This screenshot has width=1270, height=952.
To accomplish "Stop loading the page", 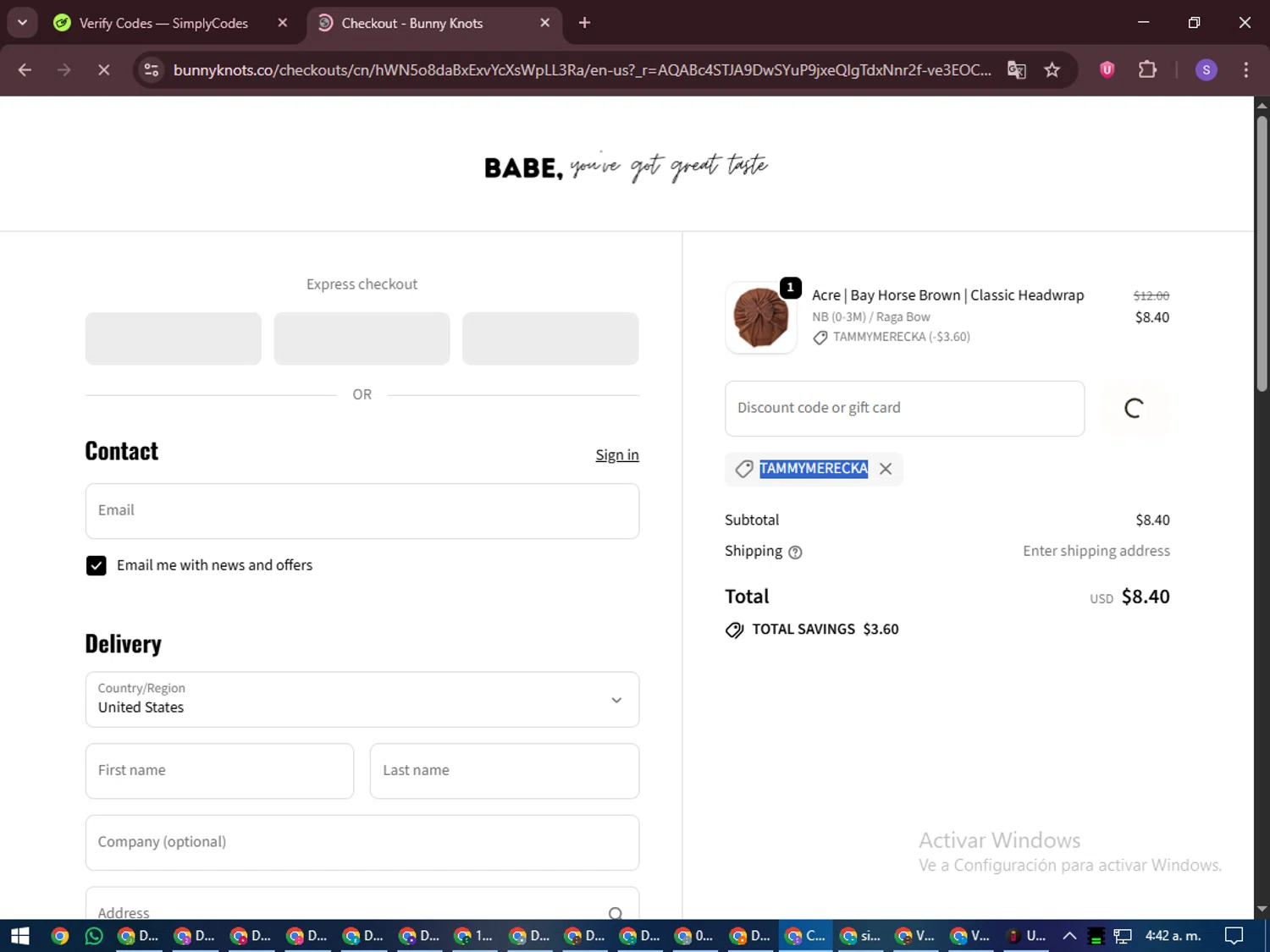I will pos(103,70).
